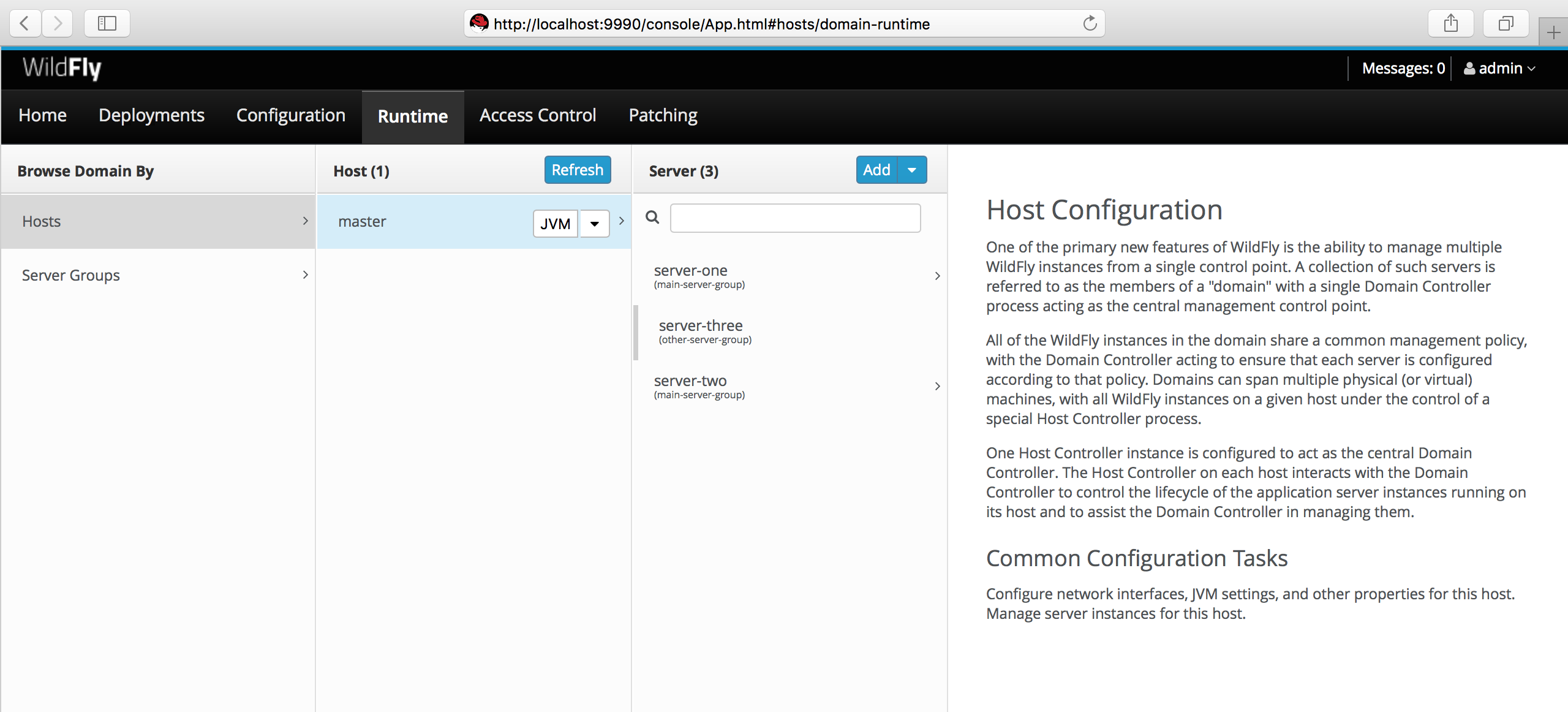Screen dimensions: 1568x712
Task: Select server-one in the server list
Action: pos(790,276)
